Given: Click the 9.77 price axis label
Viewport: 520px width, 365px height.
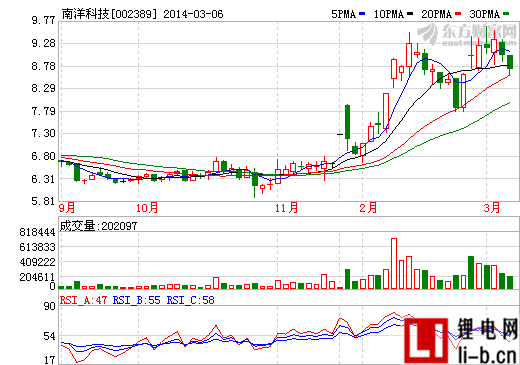Looking at the screenshot, I should click(43, 21).
